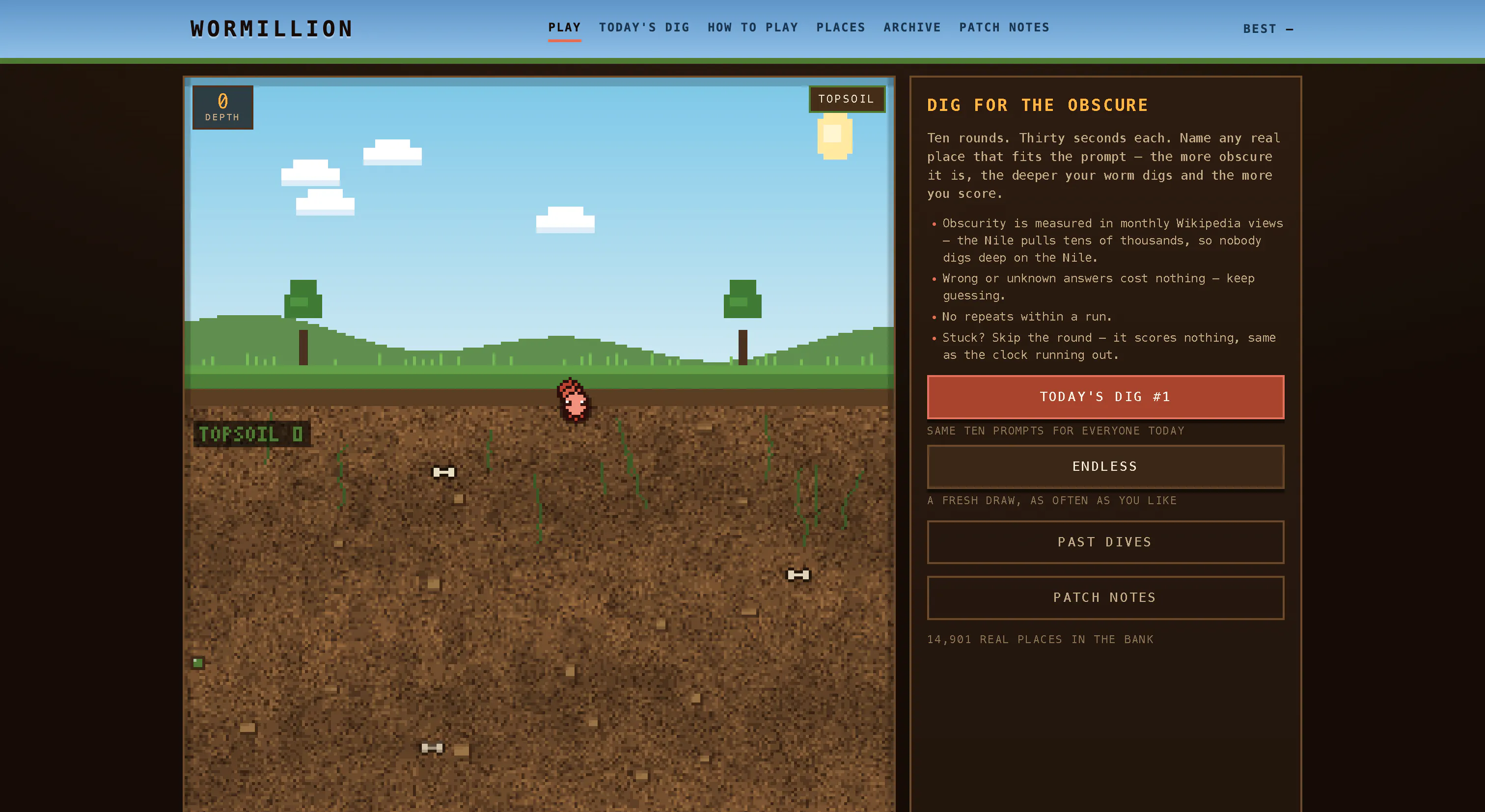Click the 14,901 real places text
The width and height of the screenshot is (1485, 812).
click(1040, 639)
